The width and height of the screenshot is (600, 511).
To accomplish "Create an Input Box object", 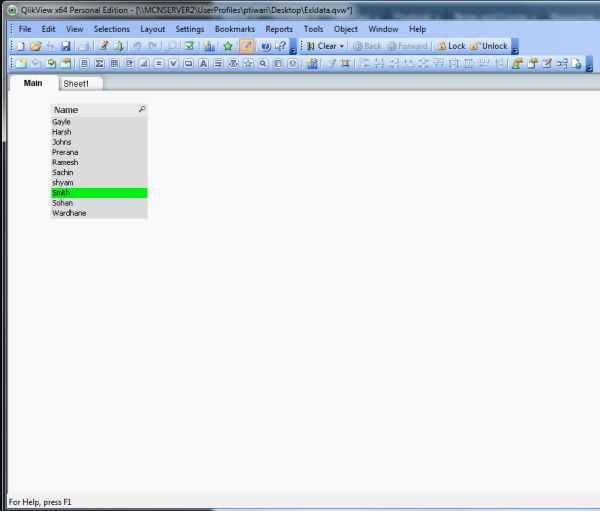I will pos(159,64).
